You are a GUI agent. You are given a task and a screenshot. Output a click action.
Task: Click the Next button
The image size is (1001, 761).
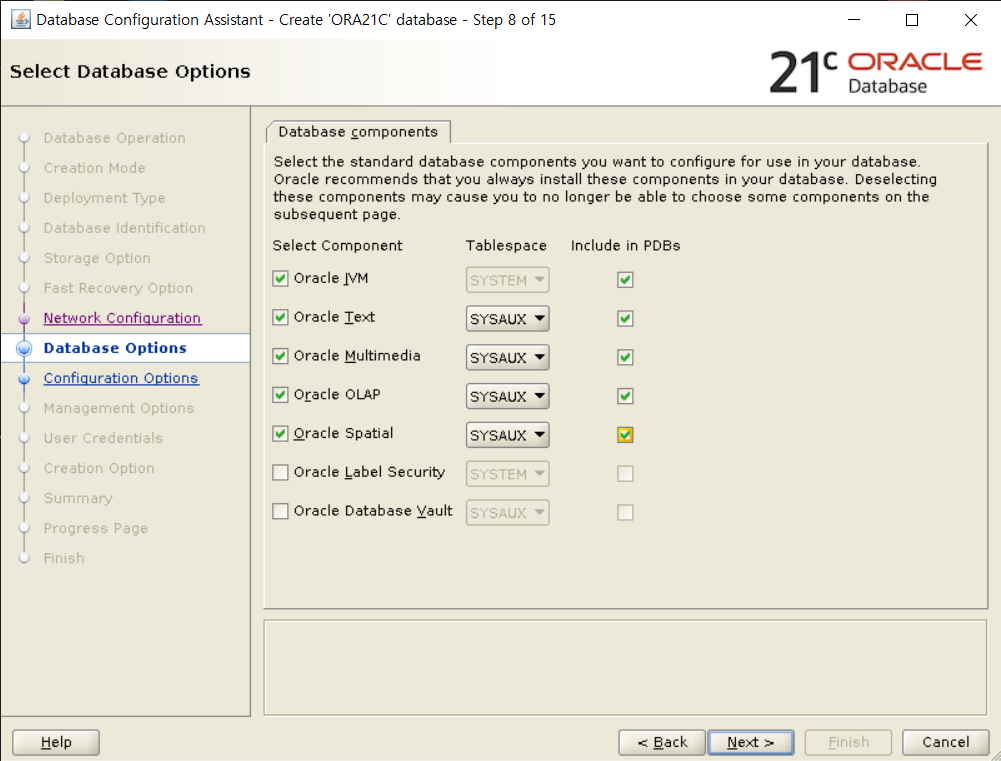click(x=751, y=742)
